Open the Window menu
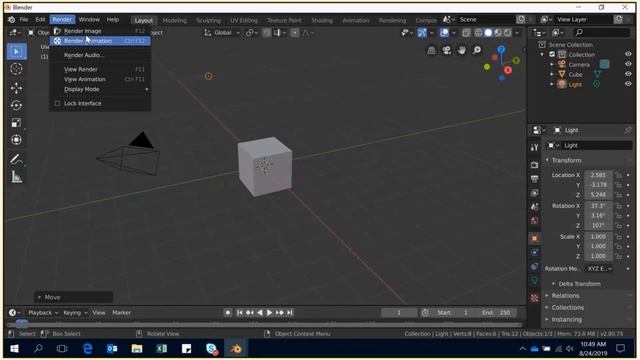 (x=89, y=19)
